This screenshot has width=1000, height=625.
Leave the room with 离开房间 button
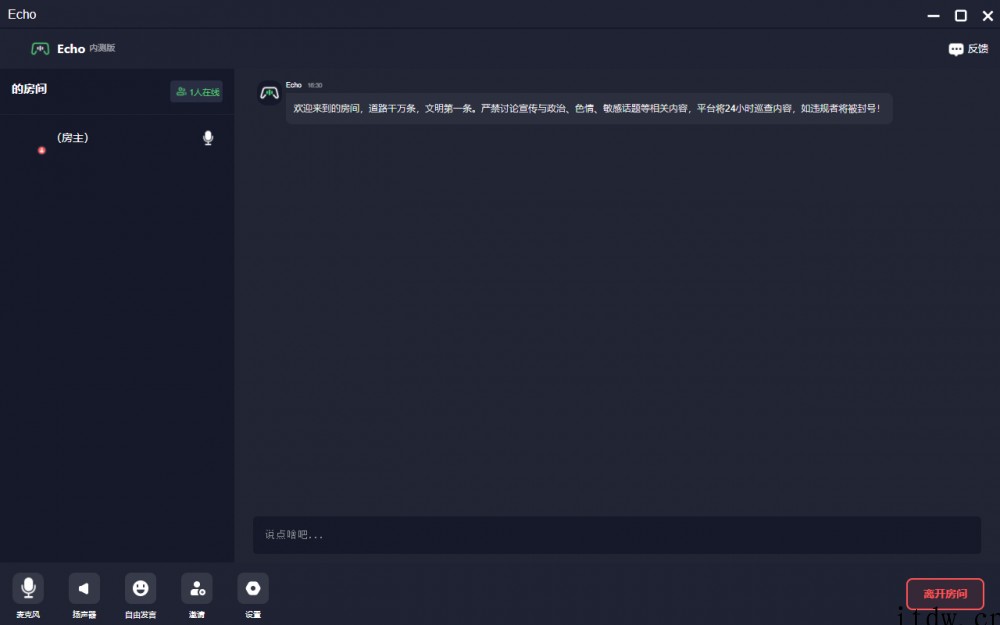click(x=945, y=594)
